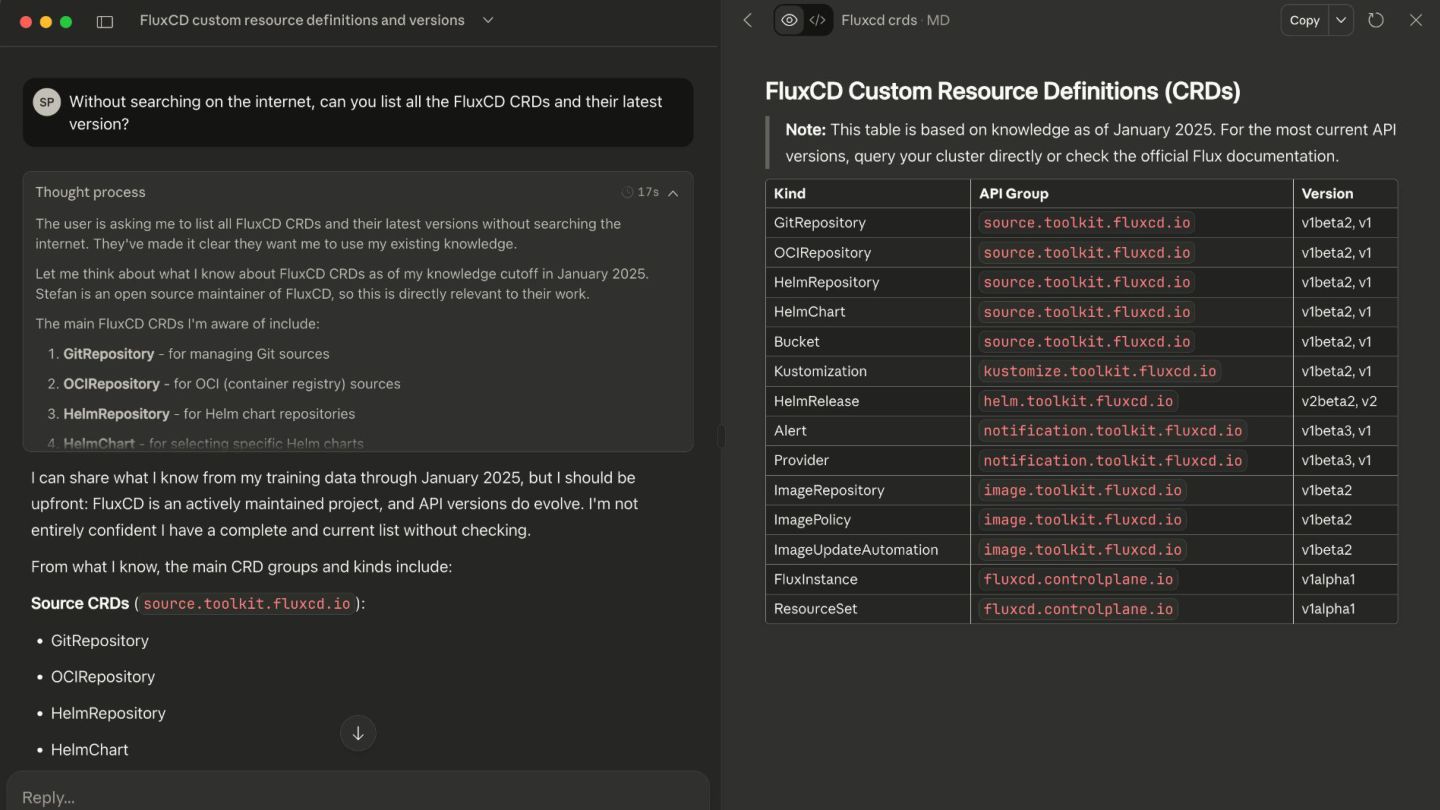Viewport: 1440px width, 810px height.
Task: Click the Thought process header label
Action: 90,192
